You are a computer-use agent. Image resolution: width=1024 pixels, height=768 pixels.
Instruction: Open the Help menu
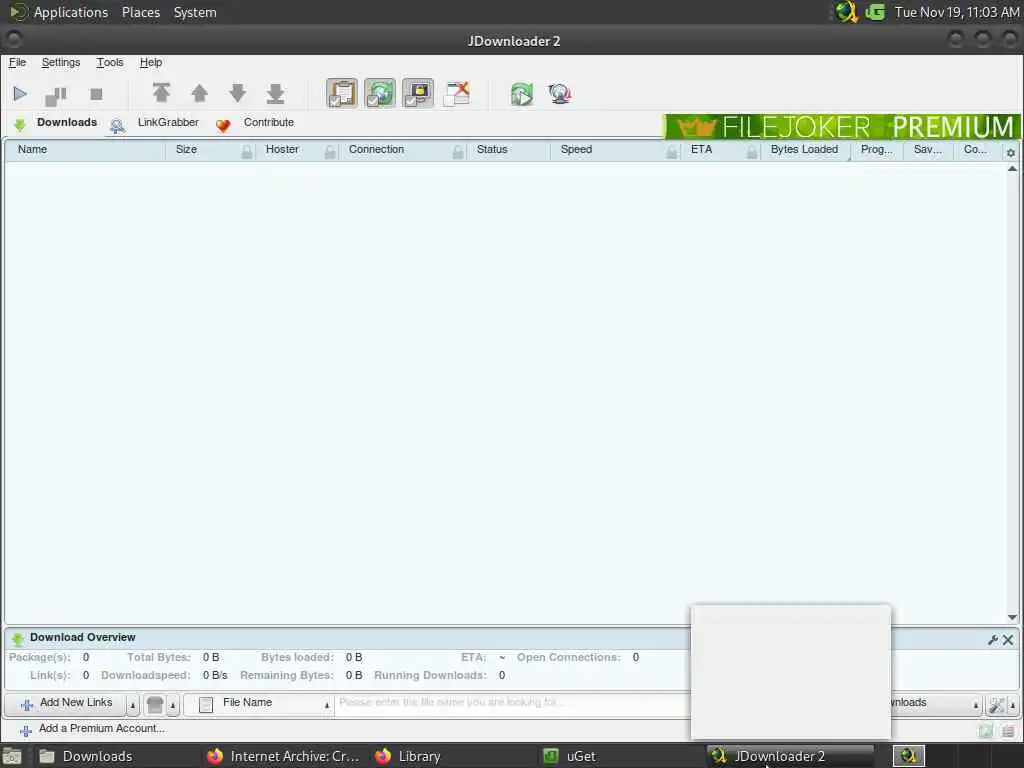(x=151, y=63)
